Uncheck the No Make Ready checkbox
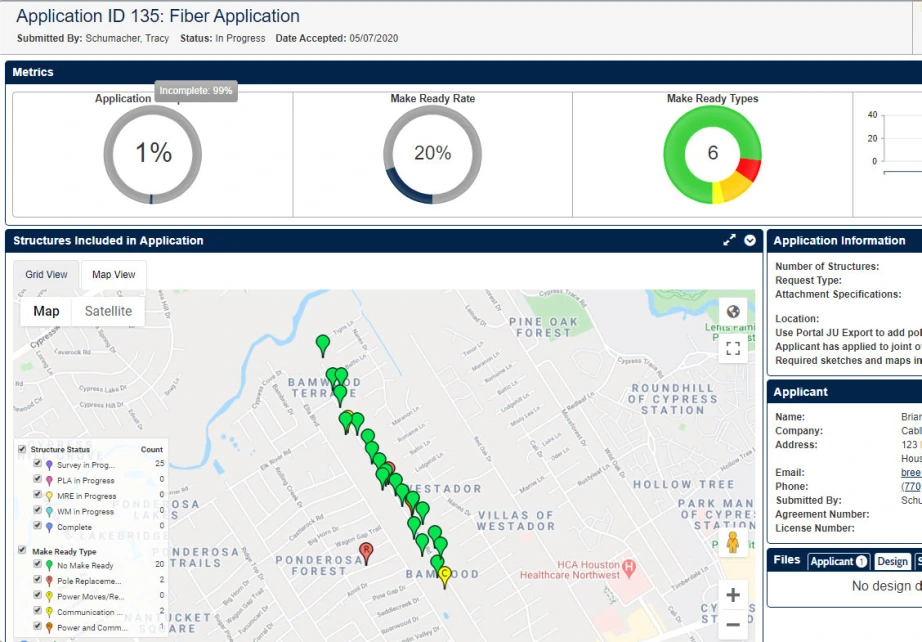The width and height of the screenshot is (922, 642). (x=38, y=564)
